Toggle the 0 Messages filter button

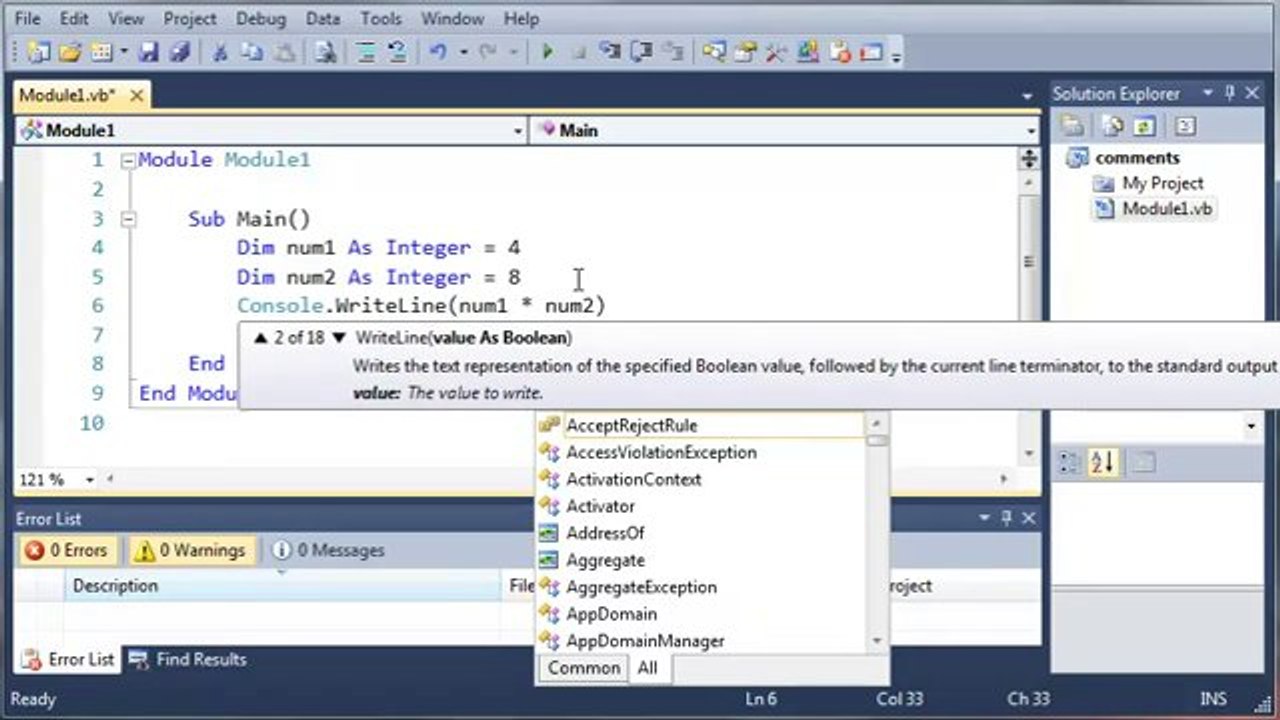[328, 550]
